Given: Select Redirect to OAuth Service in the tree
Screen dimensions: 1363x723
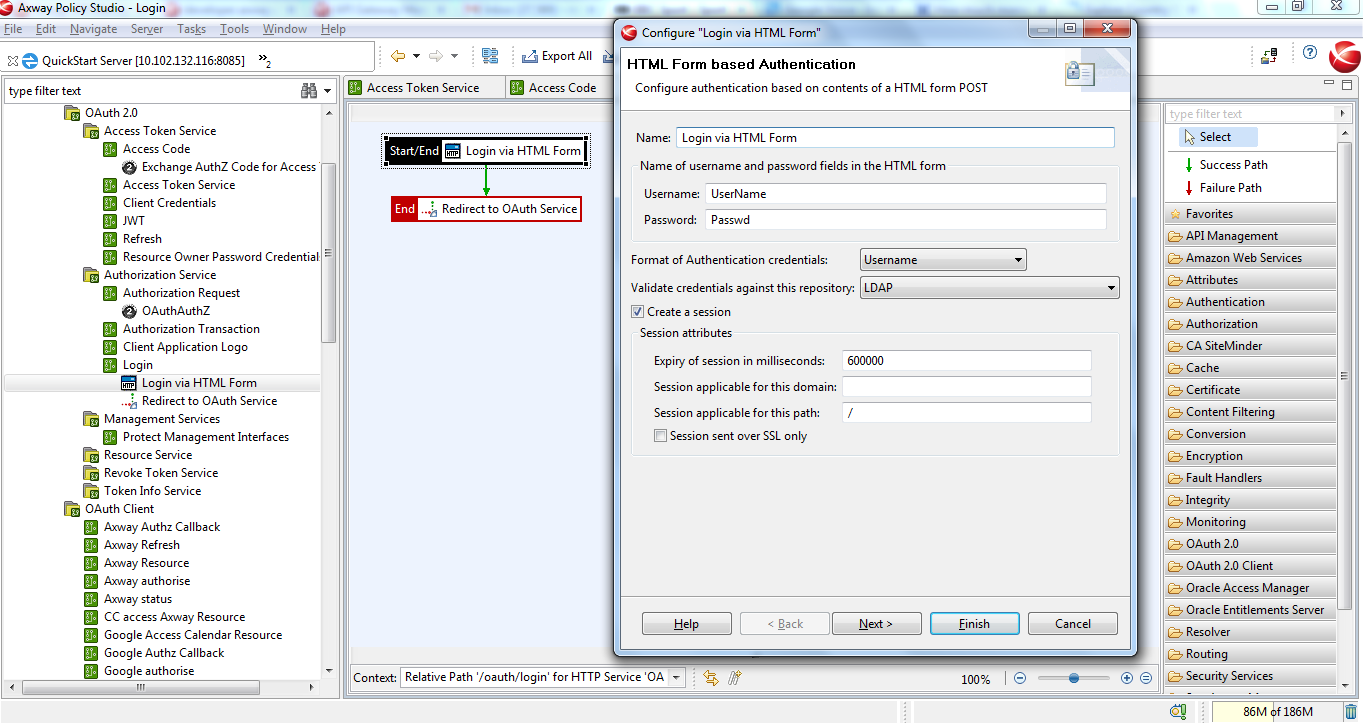Looking at the screenshot, I should click(x=209, y=401).
